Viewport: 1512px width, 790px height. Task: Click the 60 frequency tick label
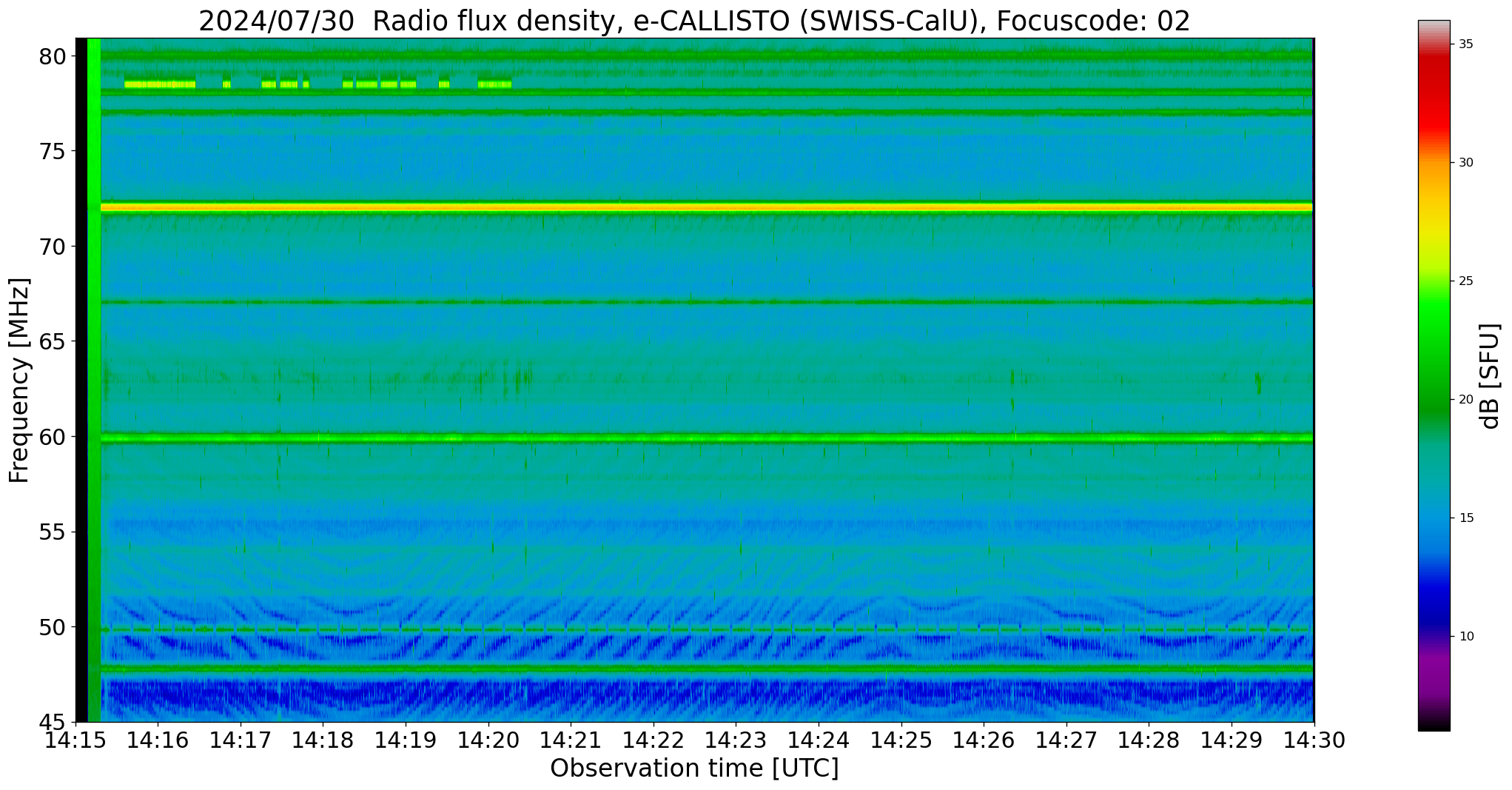pyautogui.click(x=52, y=437)
